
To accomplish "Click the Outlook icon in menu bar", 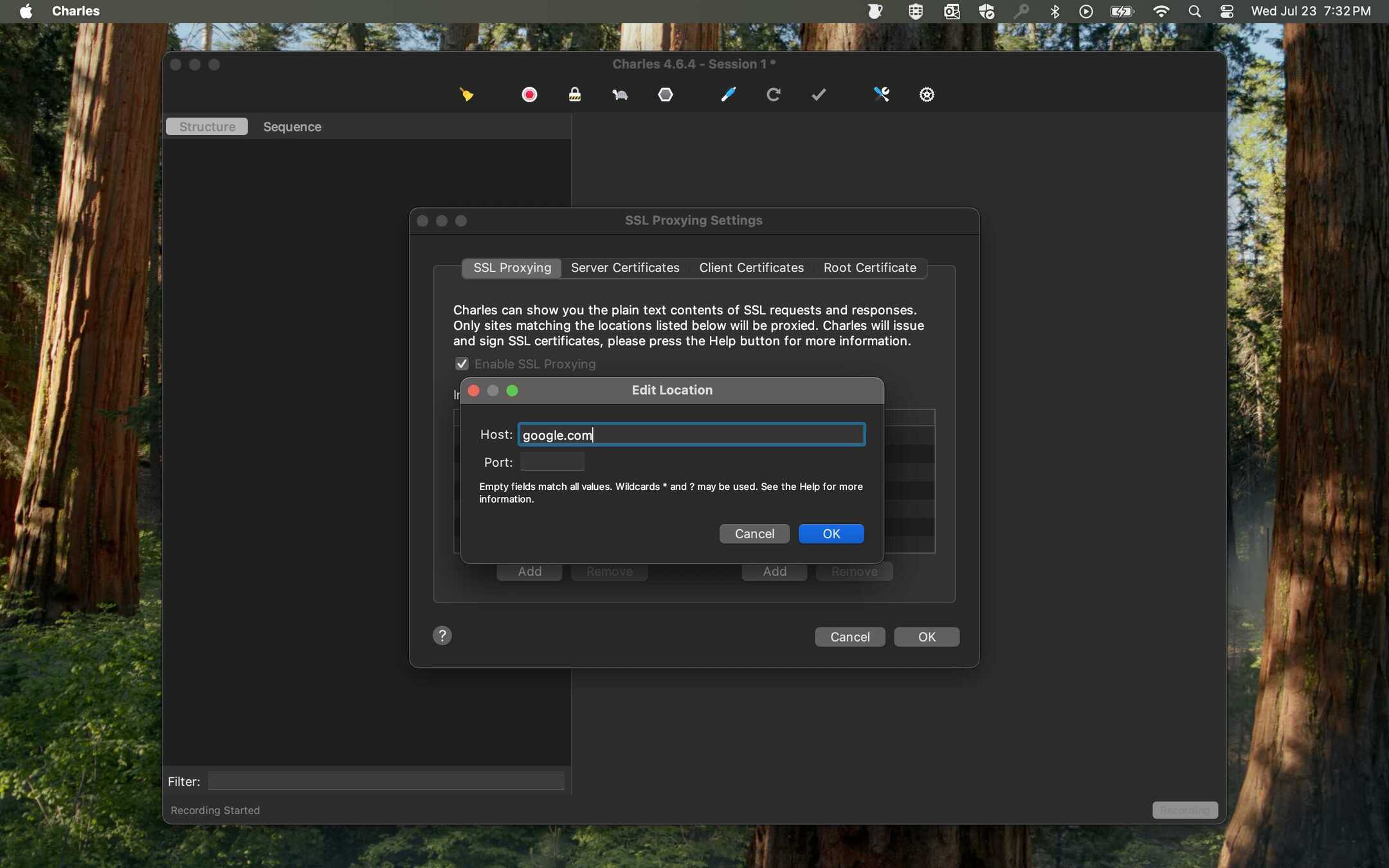I will [952, 11].
